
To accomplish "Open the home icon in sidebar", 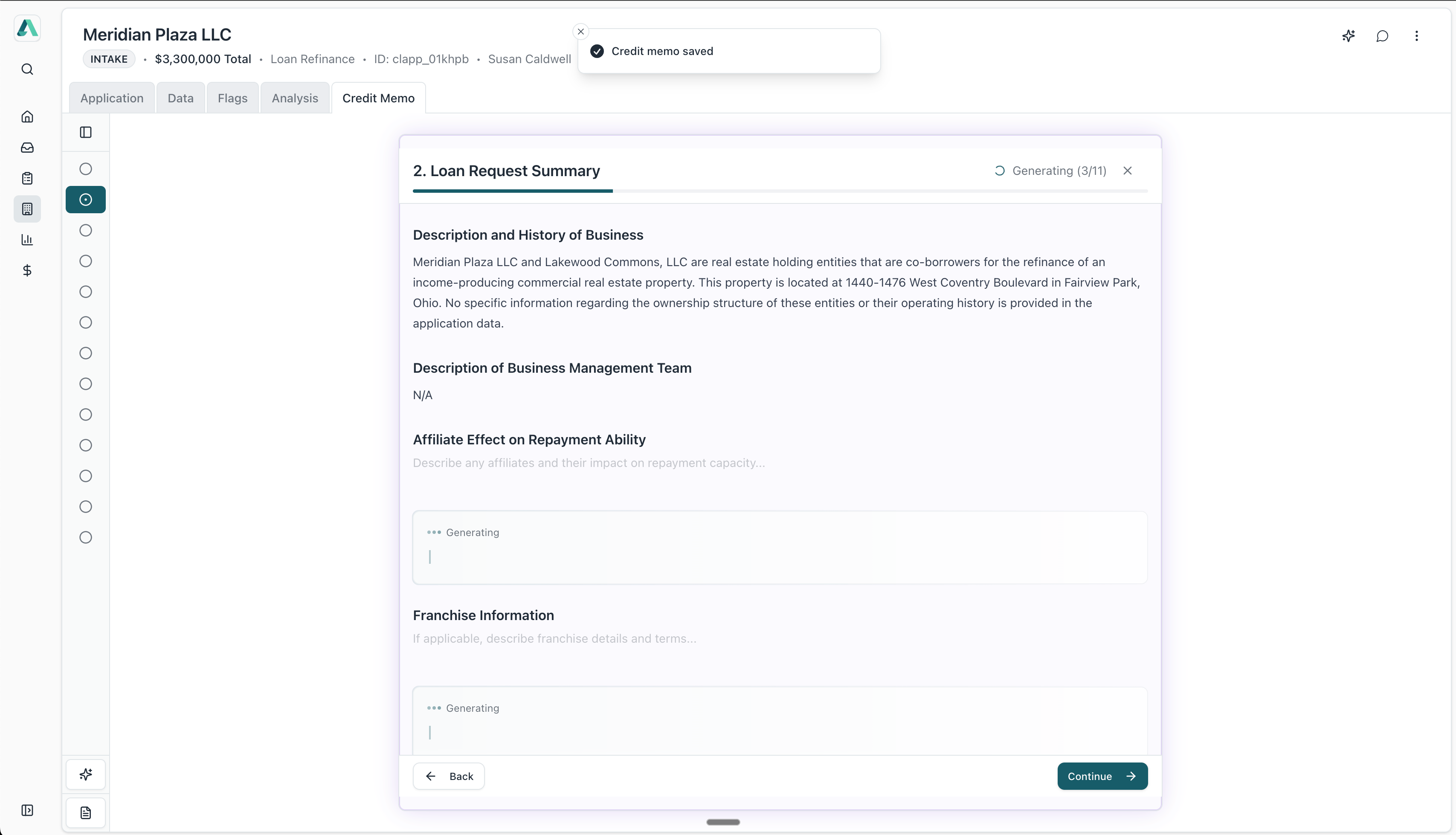I will click(27, 117).
